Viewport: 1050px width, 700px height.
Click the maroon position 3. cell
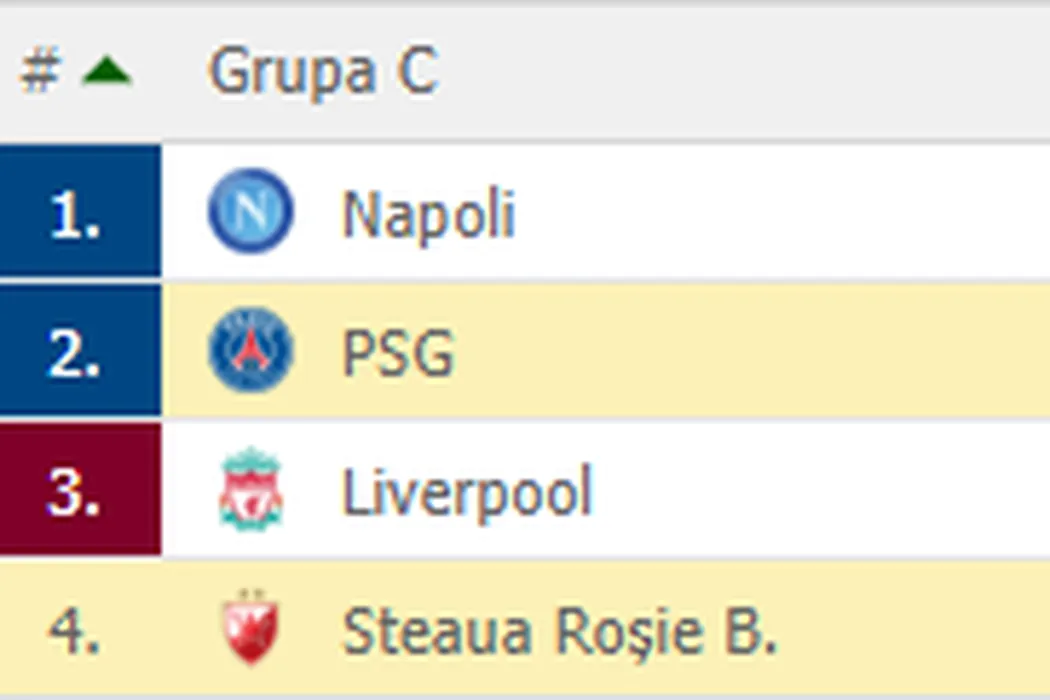click(79, 490)
